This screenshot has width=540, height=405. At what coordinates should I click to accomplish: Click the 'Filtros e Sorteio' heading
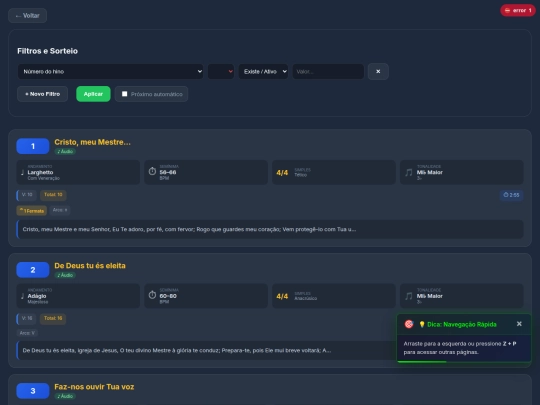(x=48, y=51)
